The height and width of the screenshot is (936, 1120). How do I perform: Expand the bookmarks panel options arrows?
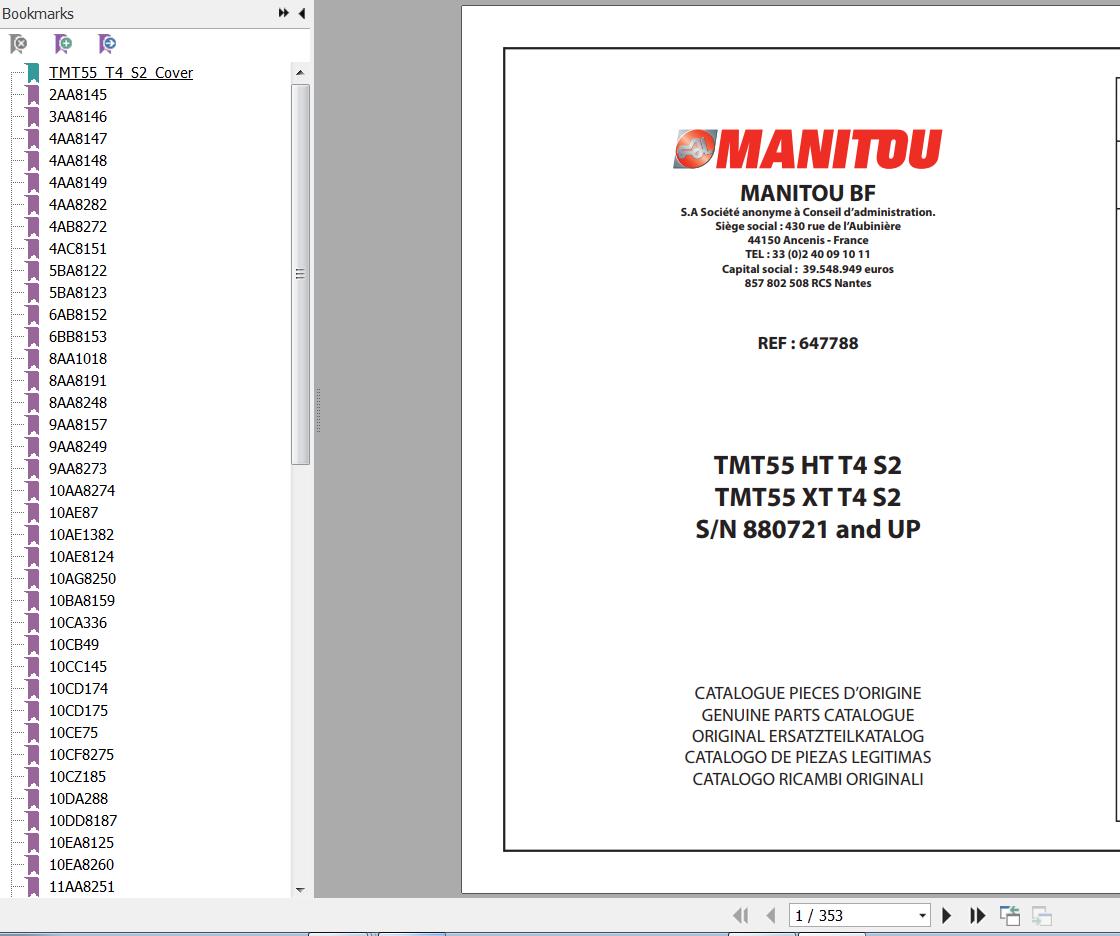pos(284,13)
